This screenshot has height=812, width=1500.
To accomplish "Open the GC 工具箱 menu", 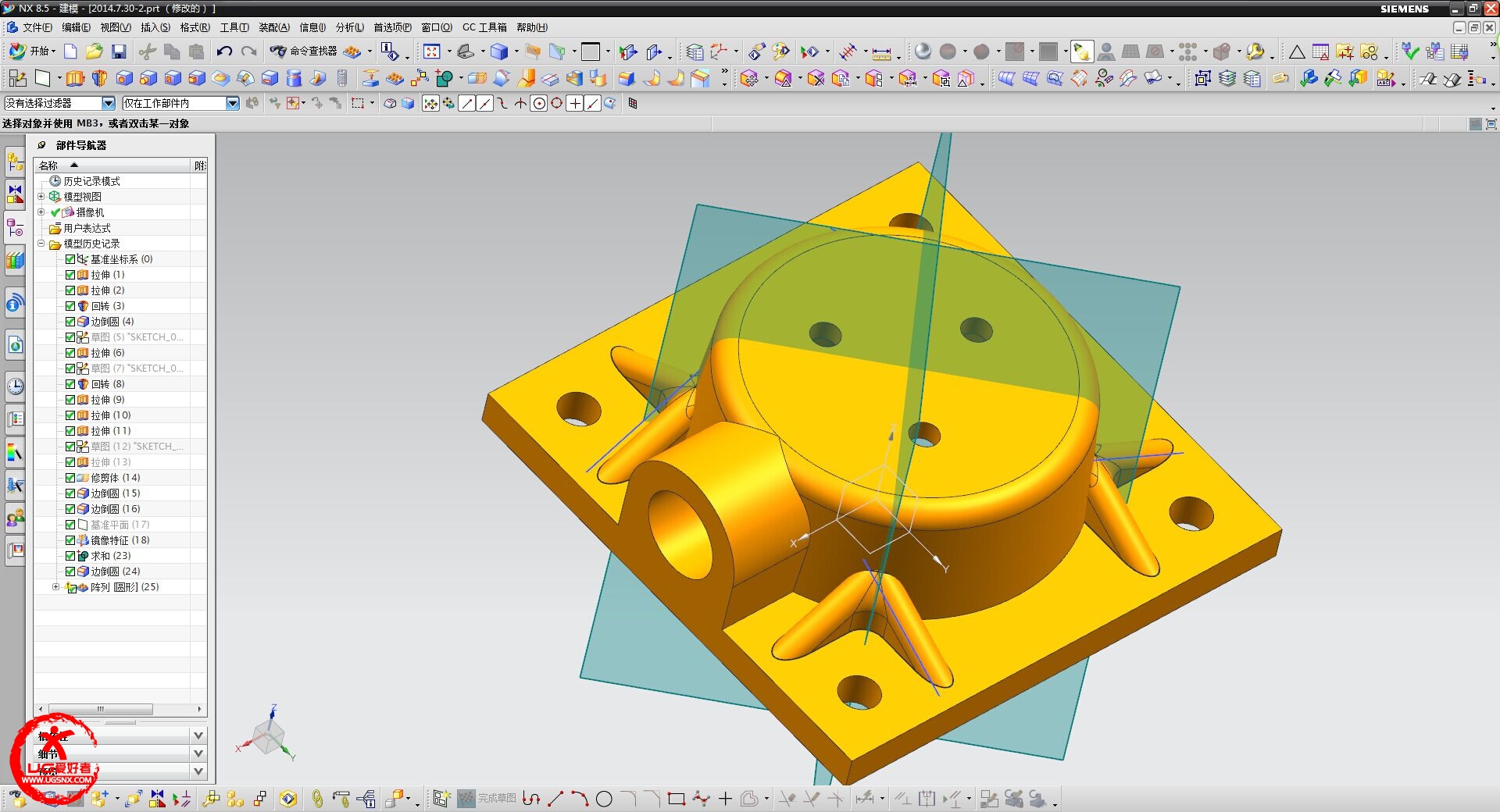I will tap(484, 27).
